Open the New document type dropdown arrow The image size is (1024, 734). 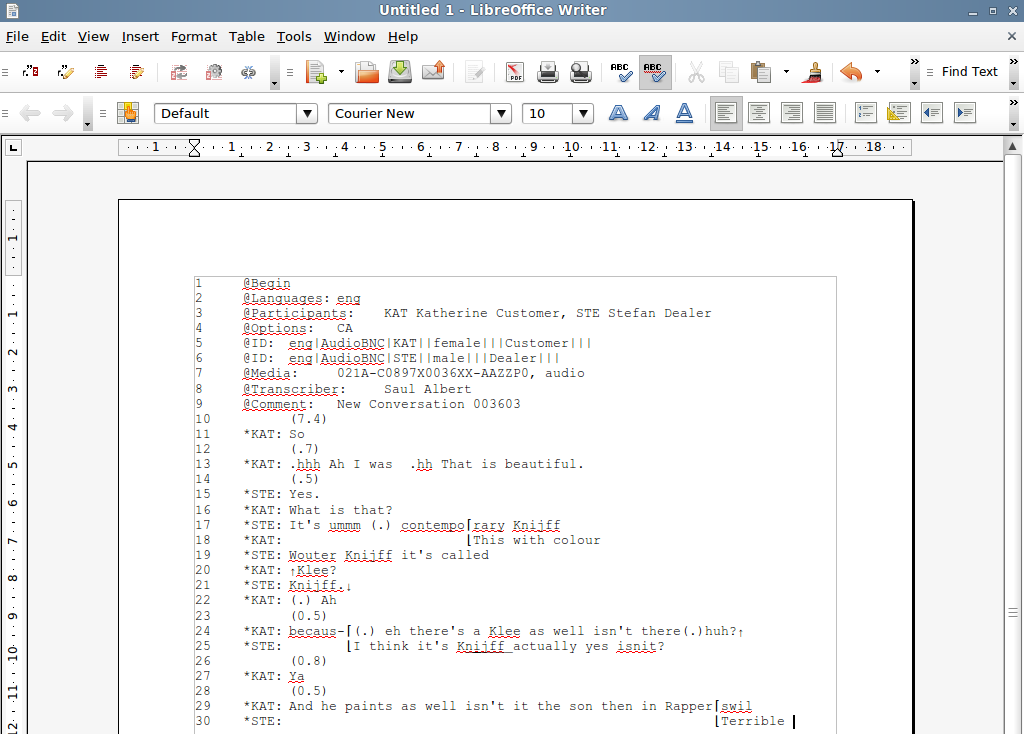click(x=341, y=72)
